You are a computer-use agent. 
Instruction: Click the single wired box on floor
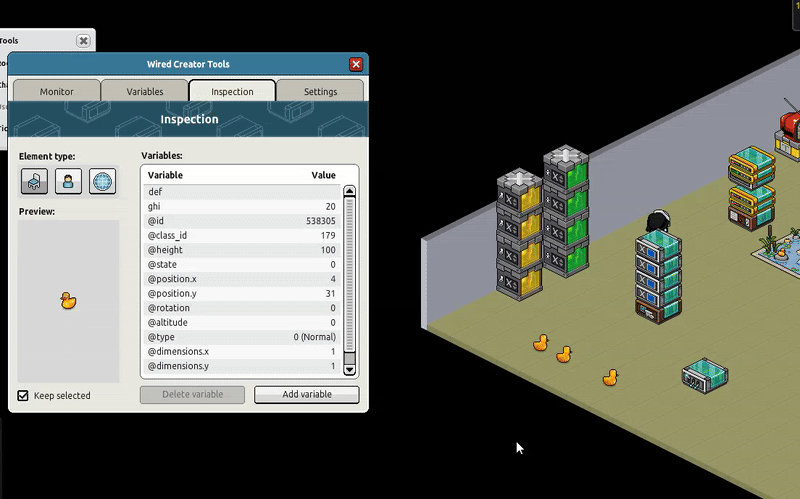click(x=705, y=375)
